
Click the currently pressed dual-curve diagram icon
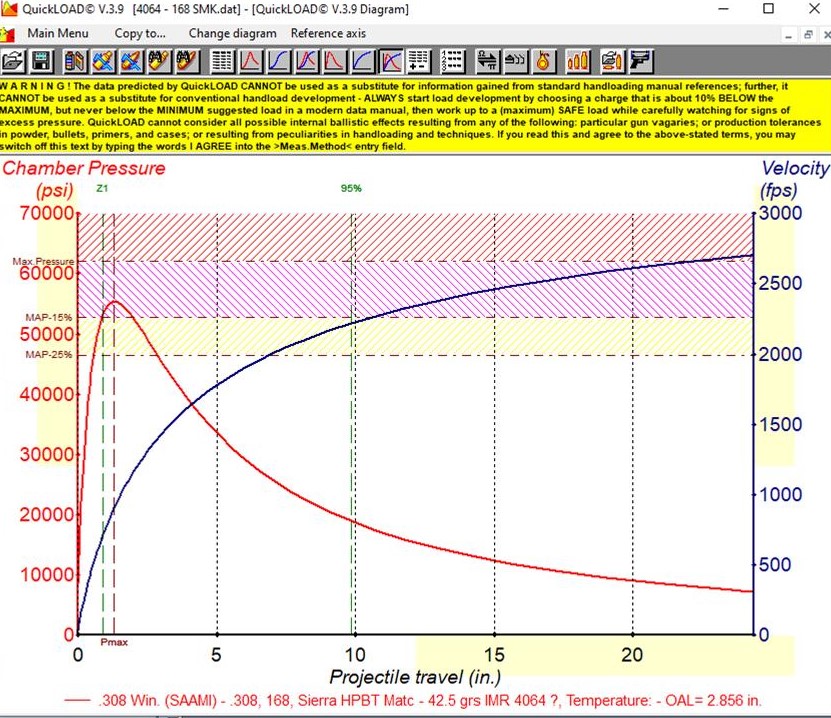point(390,61)
